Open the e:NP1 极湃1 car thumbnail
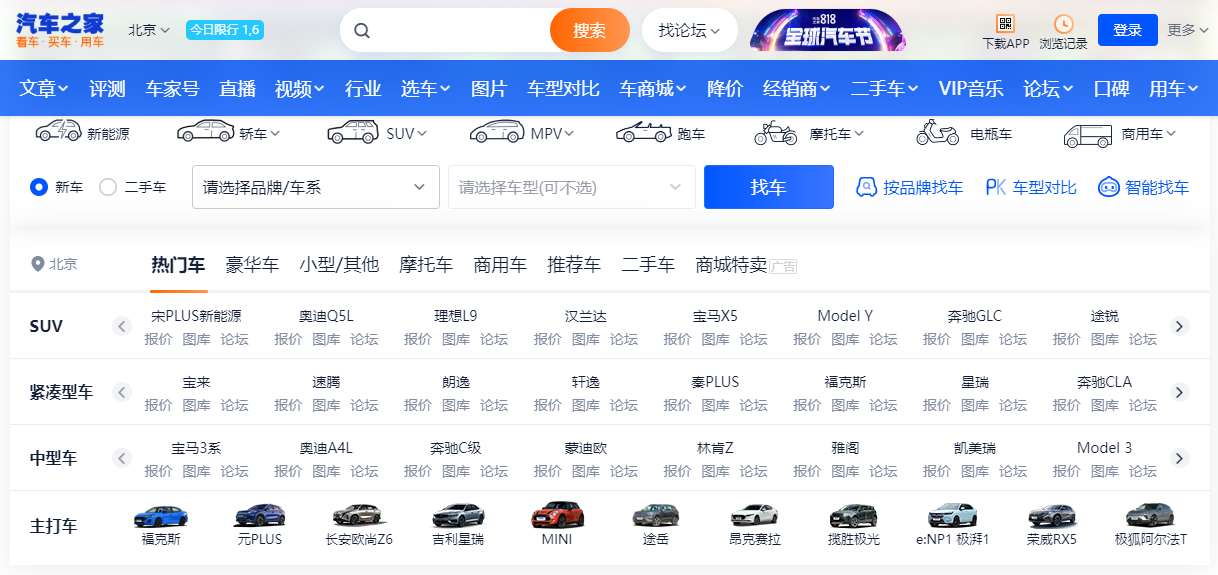This screenshot has height=575, width=1218. tap(953, 515)
